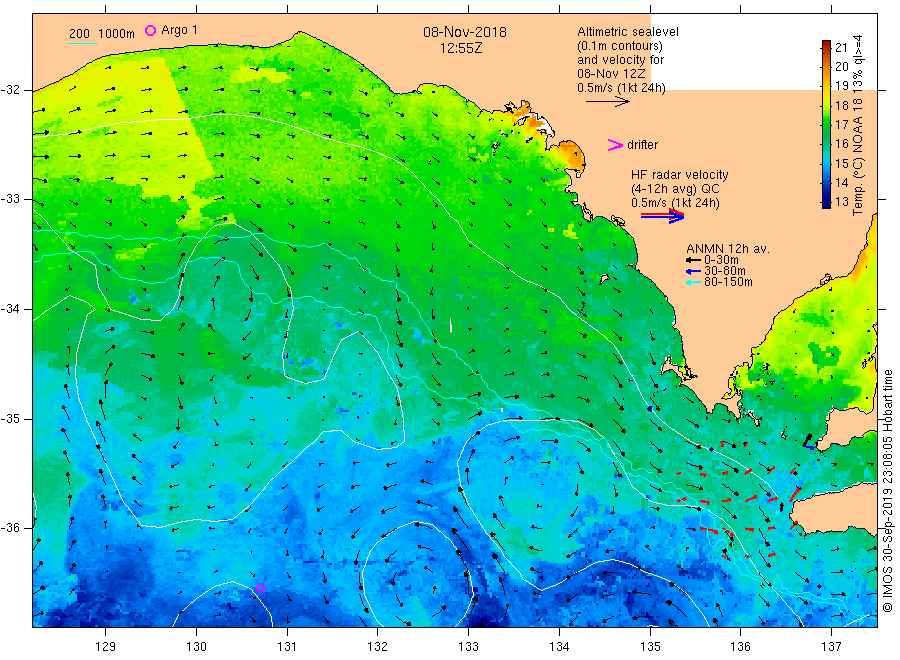The height and width of the screenshot is (660, 900).
Task: Click the 13 degree colorbar label
Action: click(x=841, y=201)
